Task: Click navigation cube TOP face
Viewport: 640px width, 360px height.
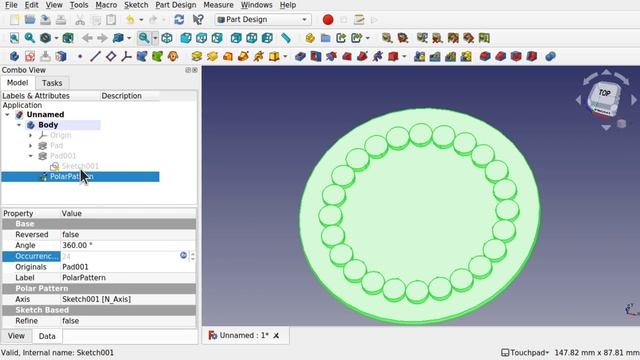Action: pos(604,93)
